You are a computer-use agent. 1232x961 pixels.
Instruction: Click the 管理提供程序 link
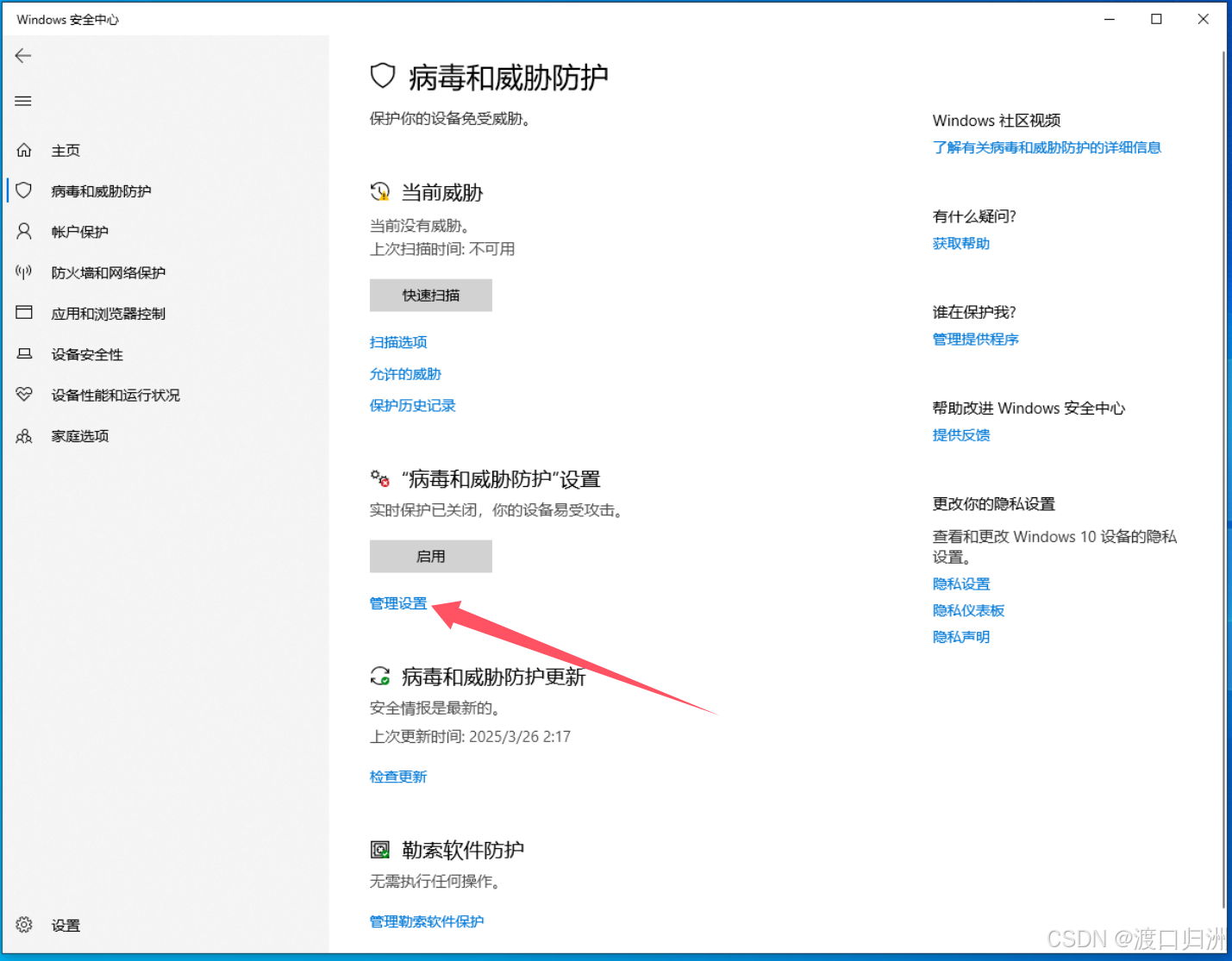coord(975,339)
